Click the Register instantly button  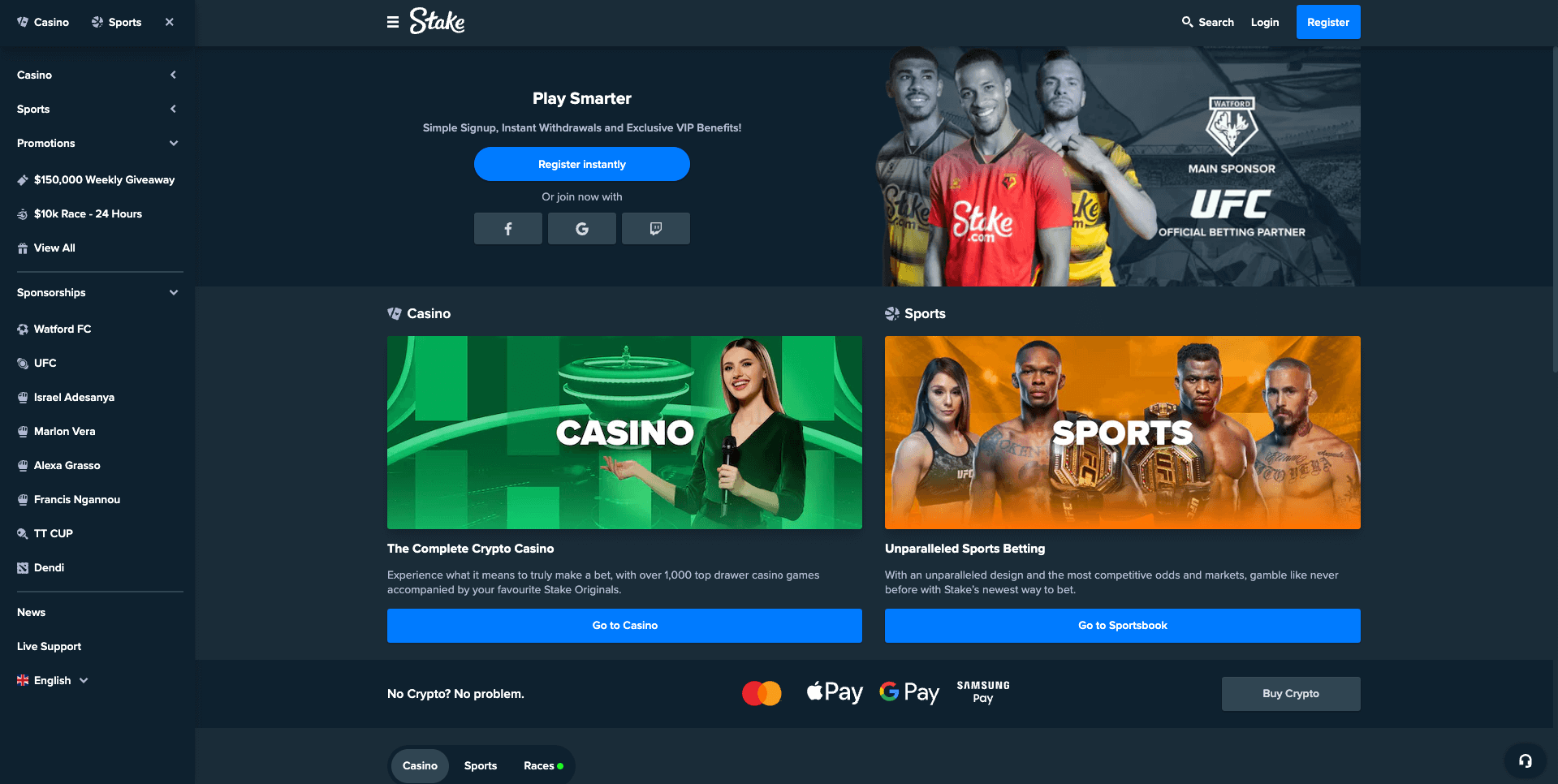[582, 164]
